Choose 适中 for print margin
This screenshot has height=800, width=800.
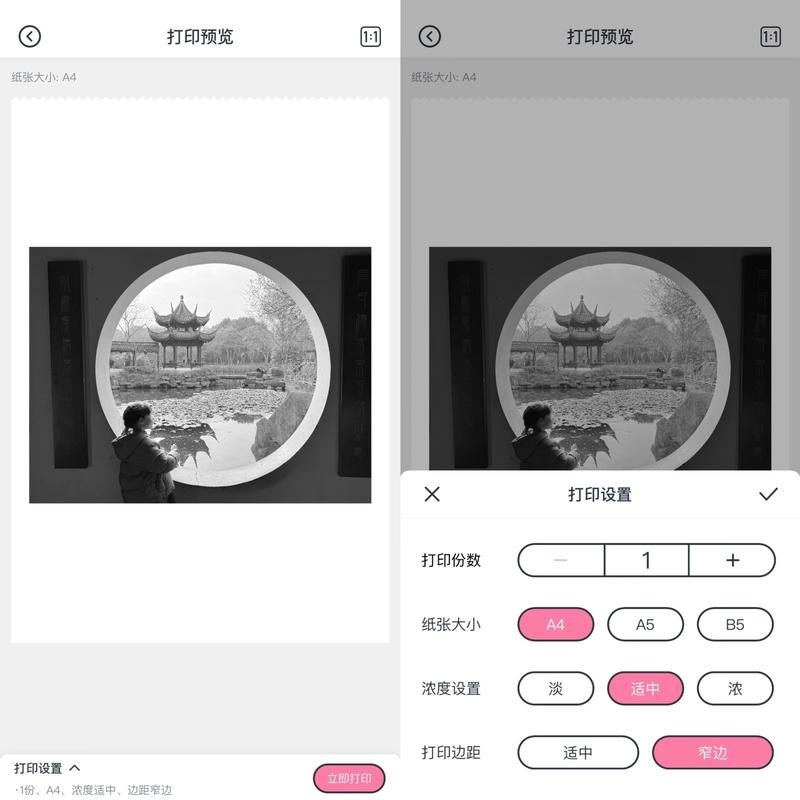point(578,752)
